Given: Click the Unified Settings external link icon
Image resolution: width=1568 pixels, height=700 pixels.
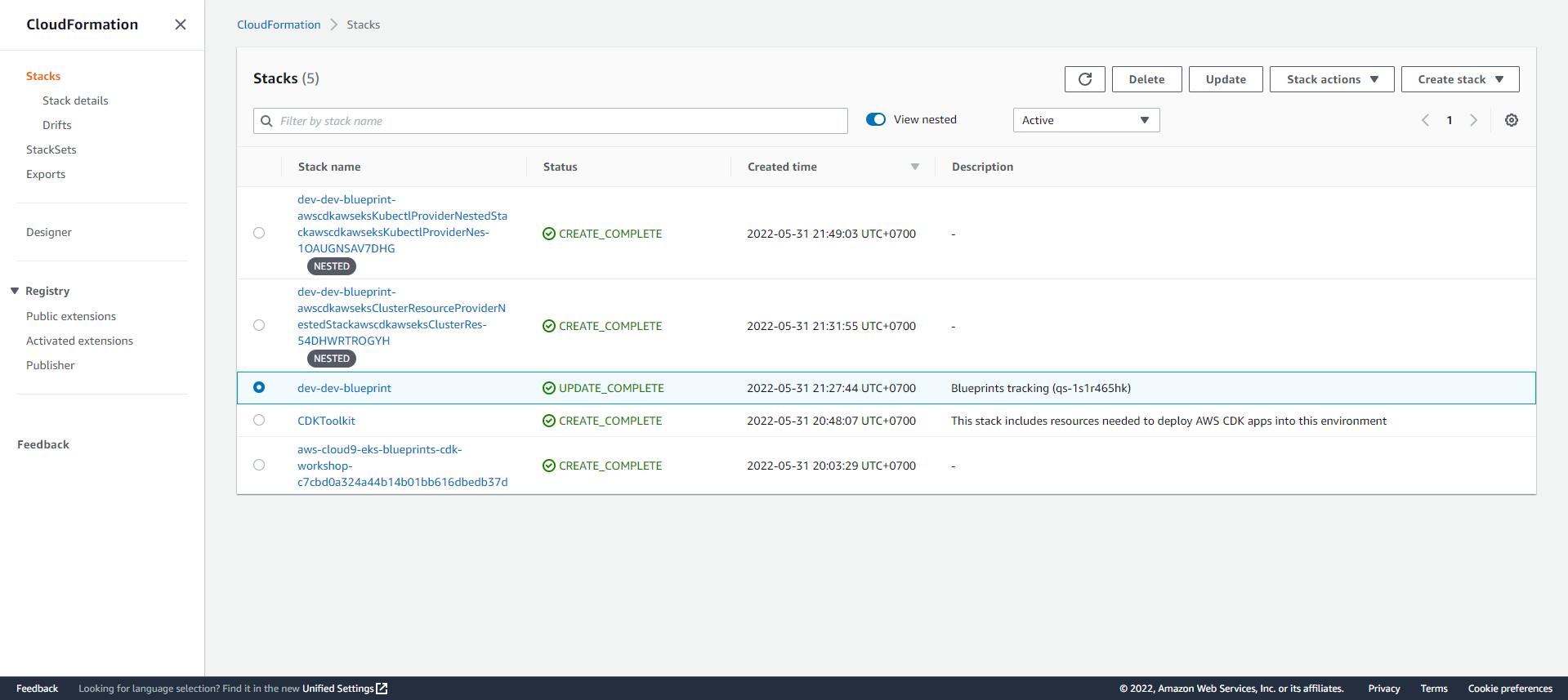Looking at the screenshot, I should click(382, 689).
